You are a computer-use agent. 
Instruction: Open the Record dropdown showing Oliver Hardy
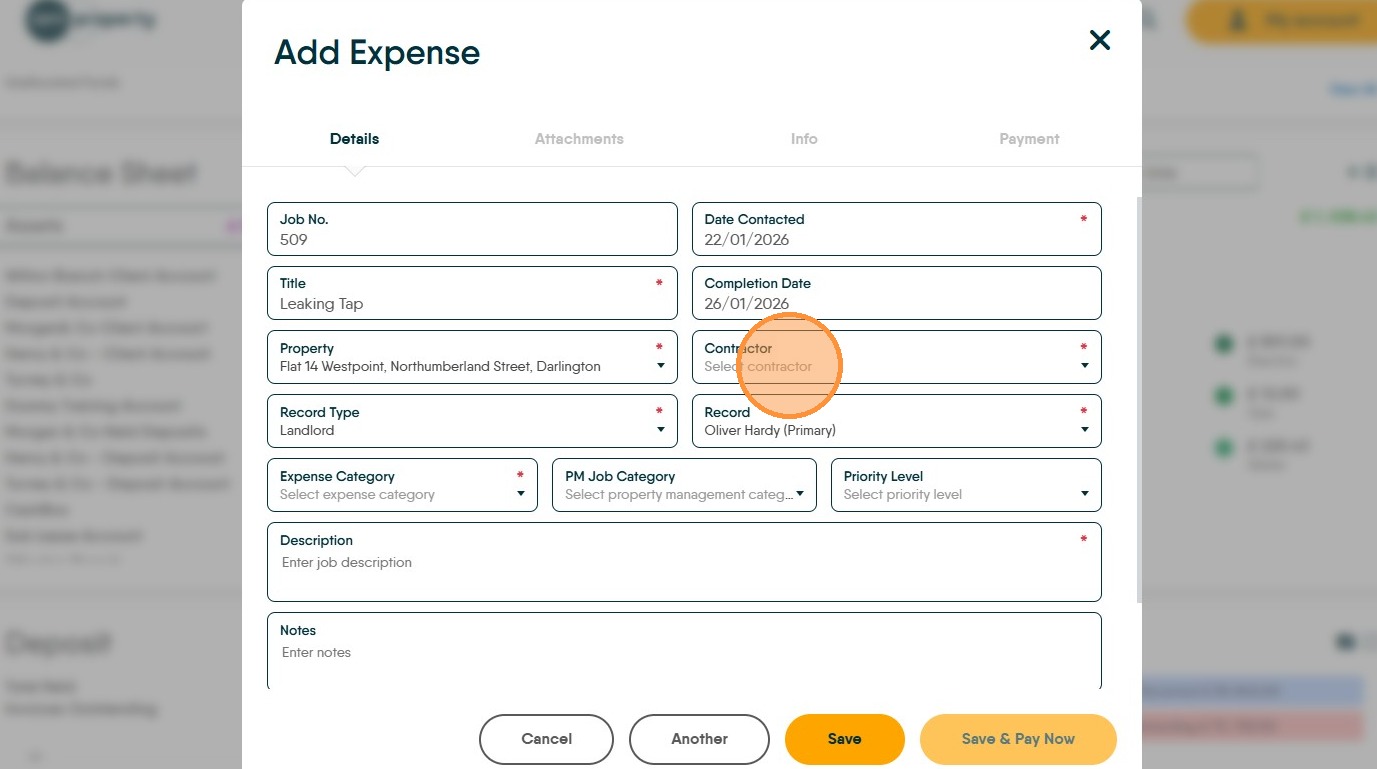click(895, 430)
